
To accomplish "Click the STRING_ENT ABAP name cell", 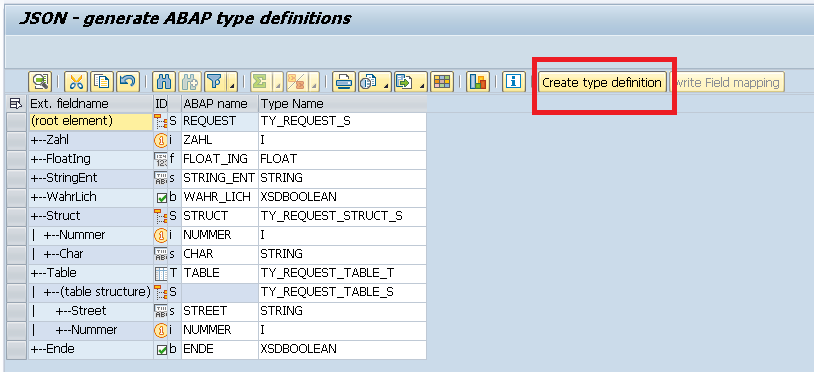I will (x=219, y=178).
